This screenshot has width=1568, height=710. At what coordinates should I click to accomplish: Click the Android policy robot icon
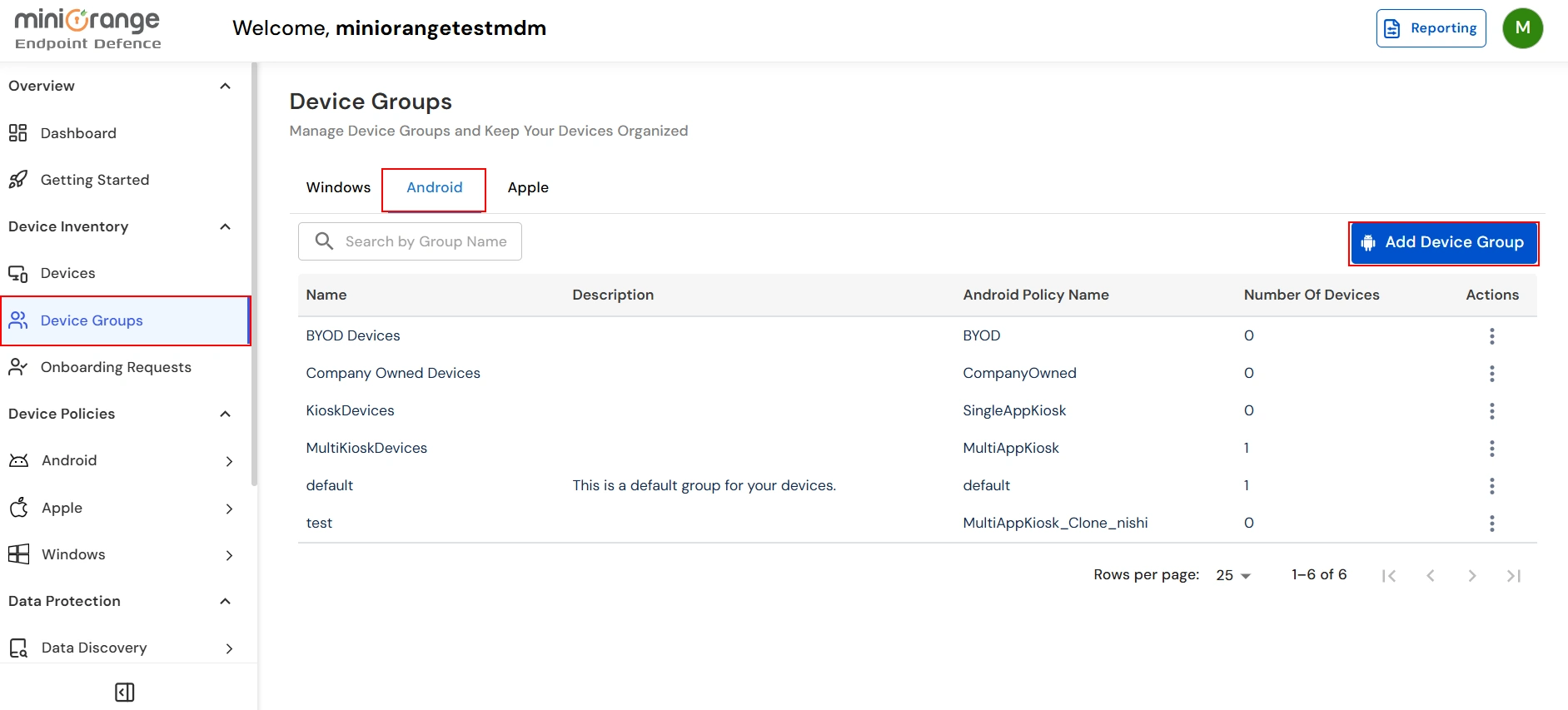(x=18, y=460)
